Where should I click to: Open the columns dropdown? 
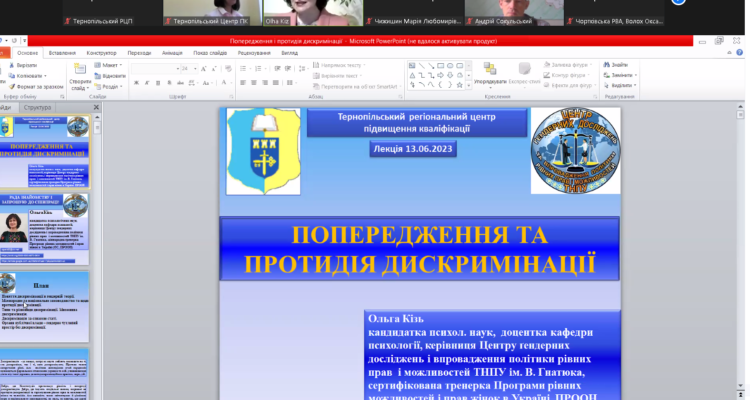click(291, 83)
